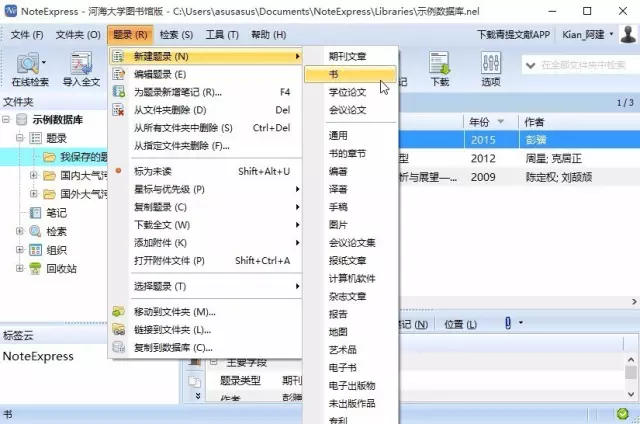Screen dimensions: 640x424
Task: Expand the 回收站 tree node
Action: click(x=20, y=268)
